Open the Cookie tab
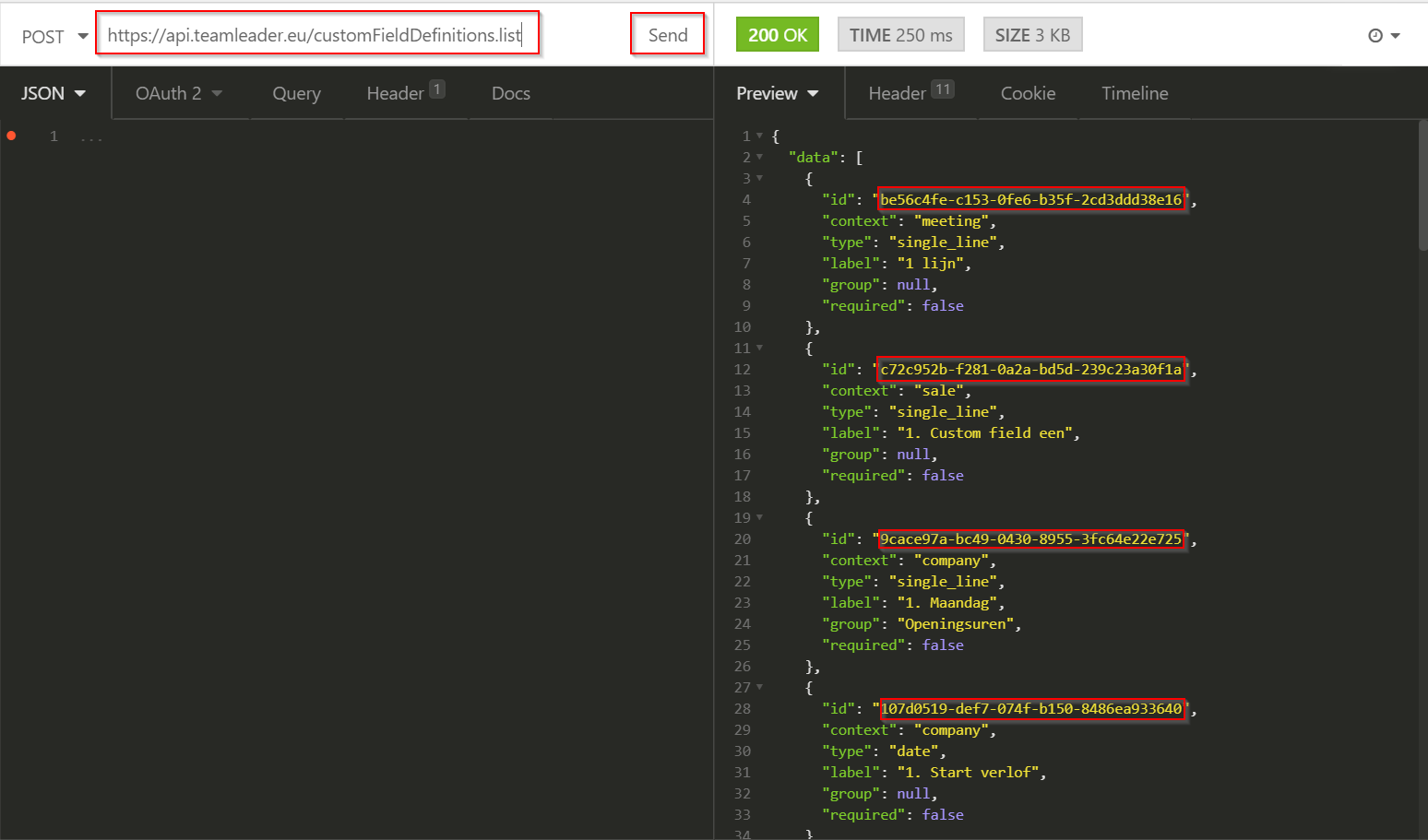The height and width of the screenshot is (840, 1428). click(x=1028, y=93)
